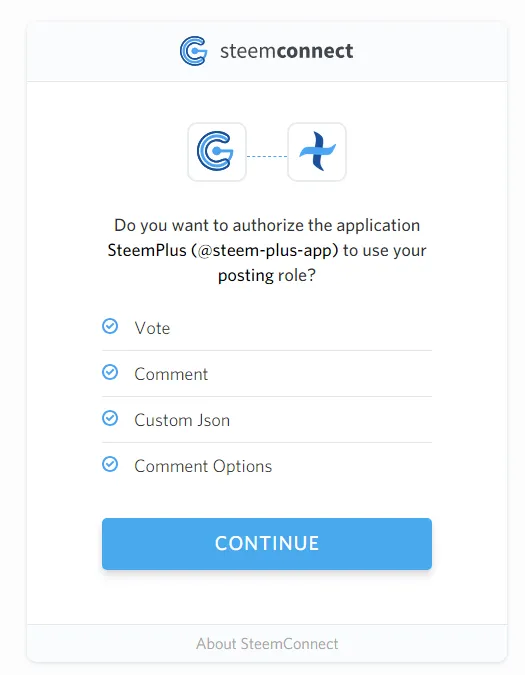The width and height of the screenshot is (525, 675).
Task: Click the 'posting role?' text
Action: [x=267, y=276]
